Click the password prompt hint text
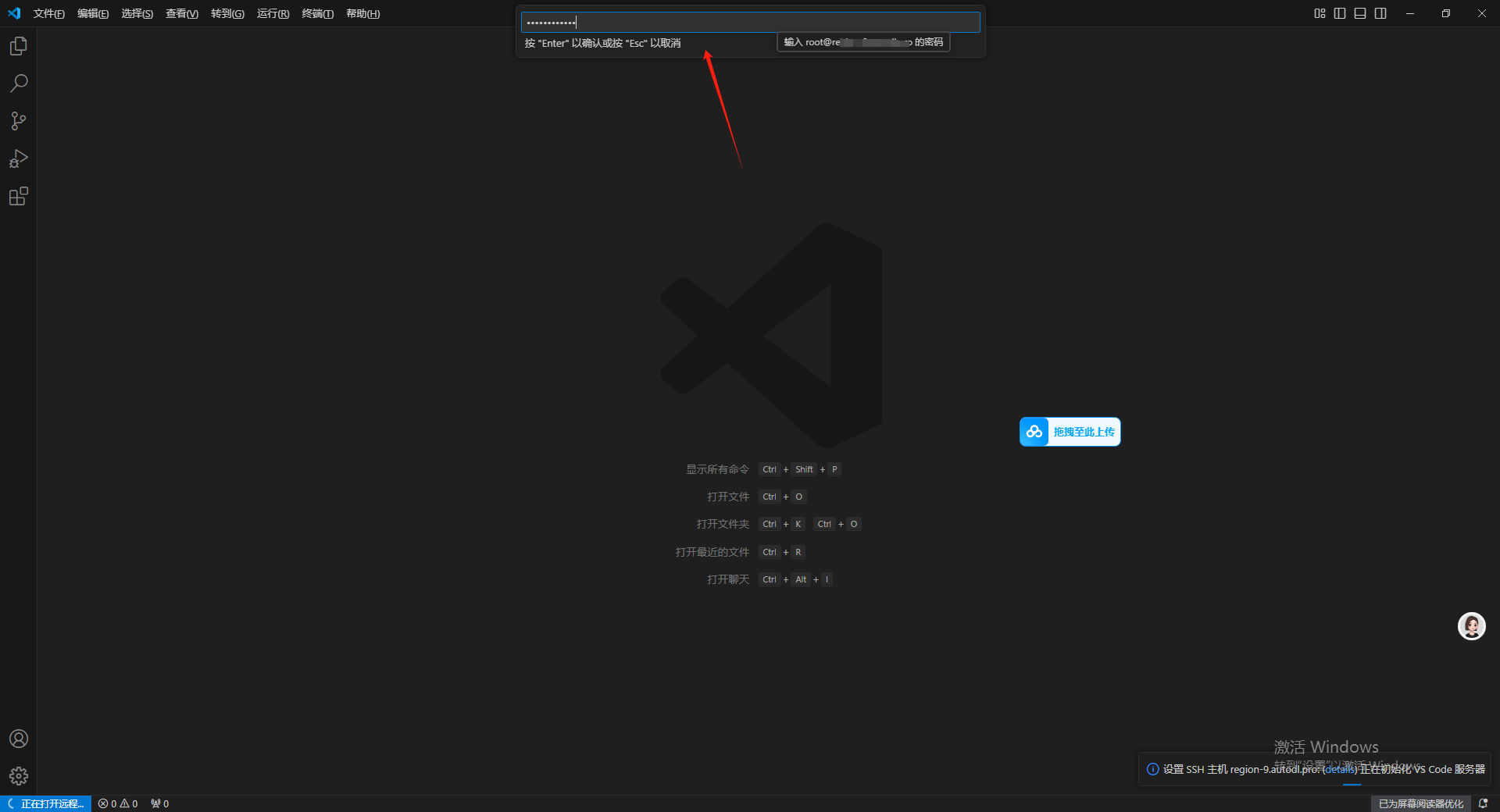Image resolution: width=1500 pixels, height=812 pixels. tap(602, 43)
